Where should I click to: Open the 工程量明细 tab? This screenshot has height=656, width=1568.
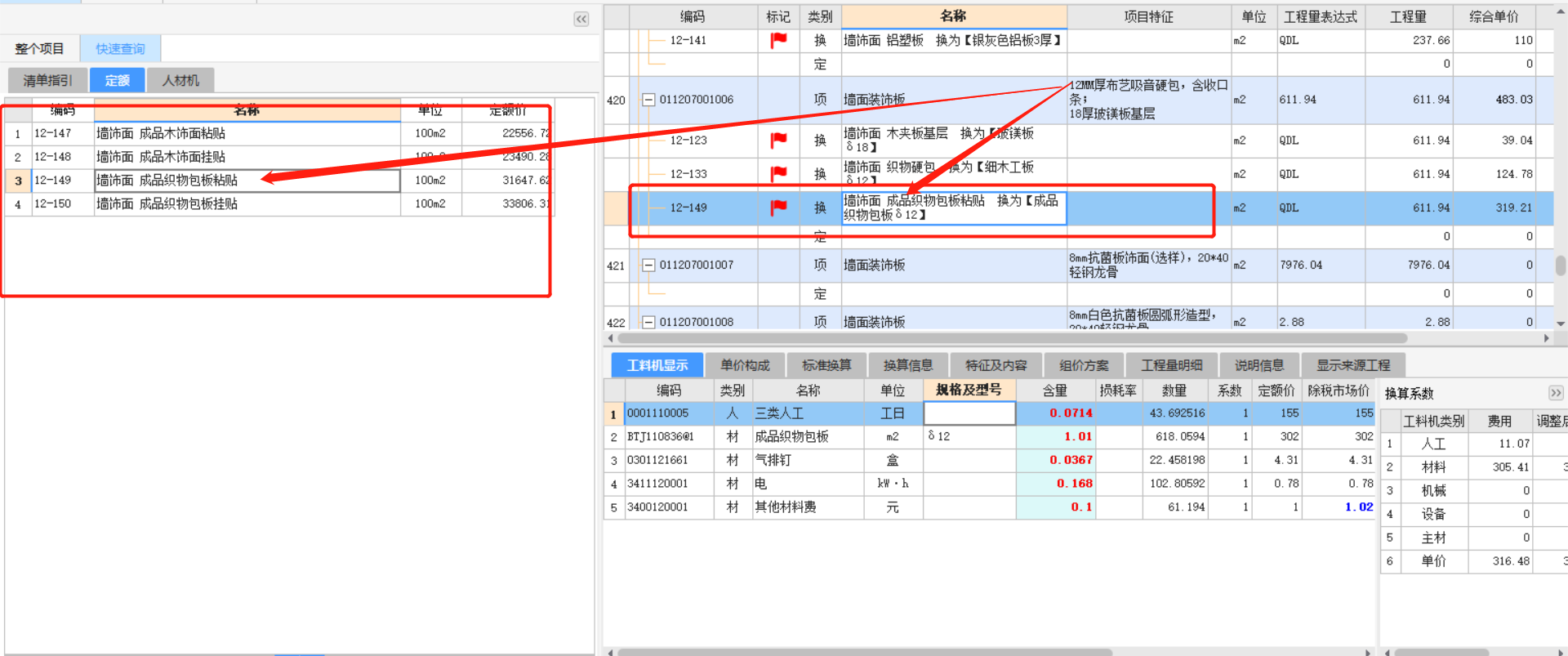(x=1172, y=365)
